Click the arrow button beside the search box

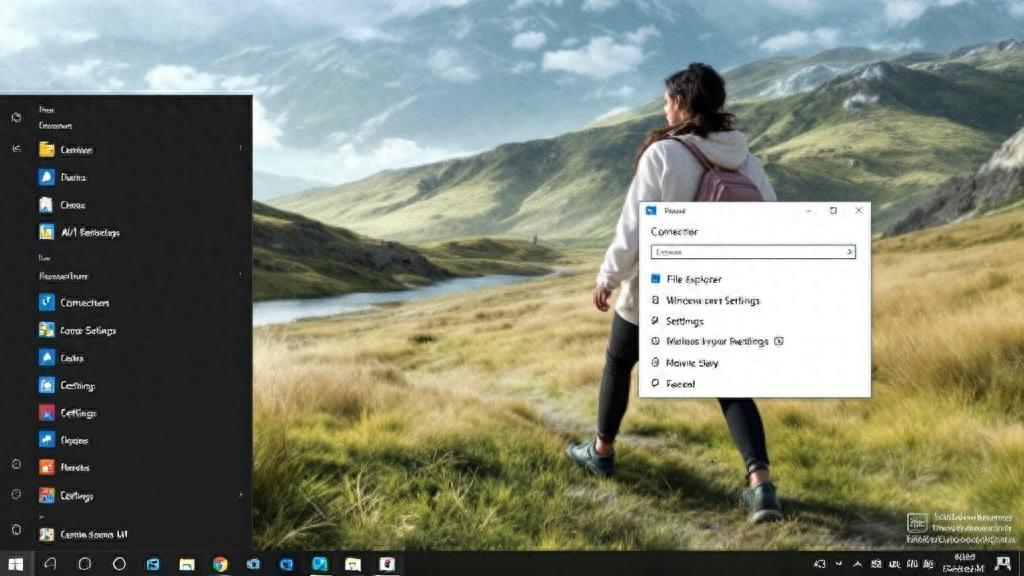point(849,252)
